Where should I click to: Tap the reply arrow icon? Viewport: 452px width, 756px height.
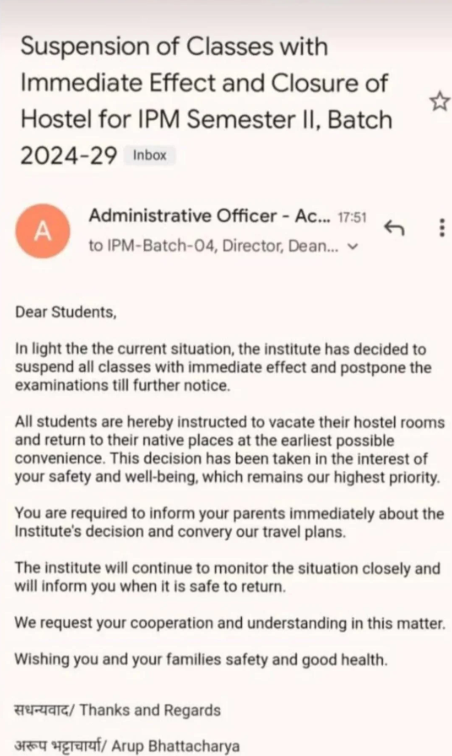tap(394, 228)
